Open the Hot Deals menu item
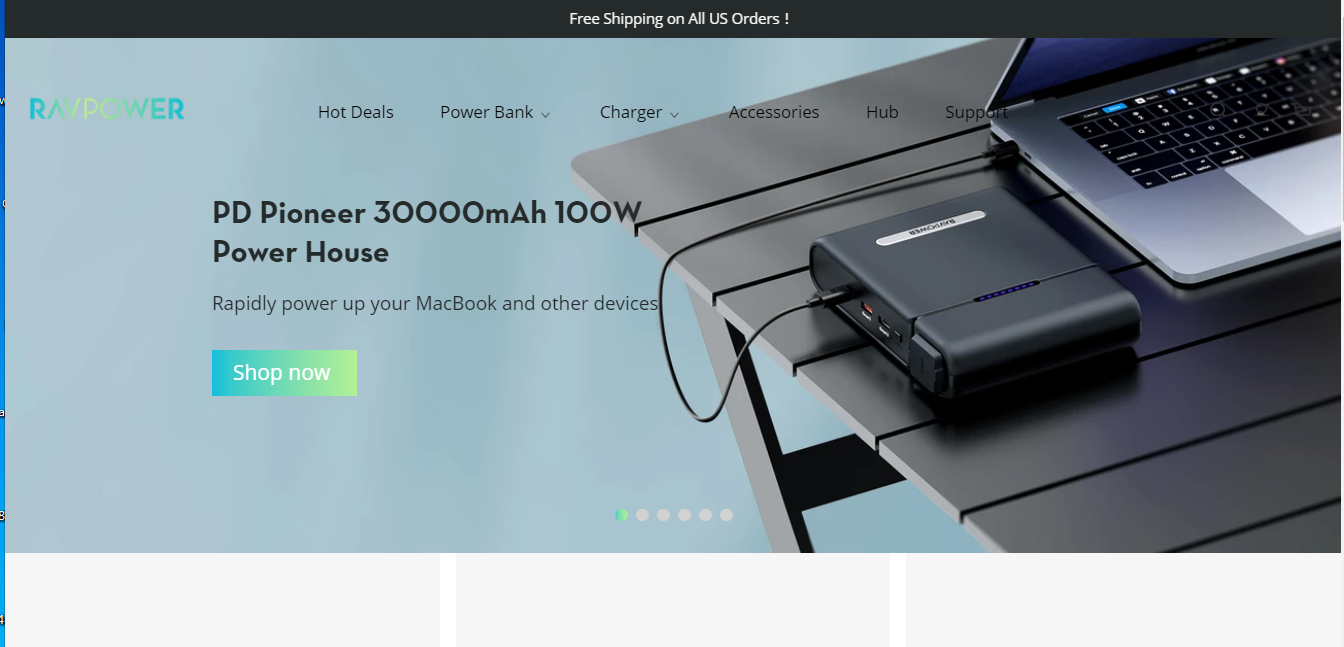 point(356,112)
